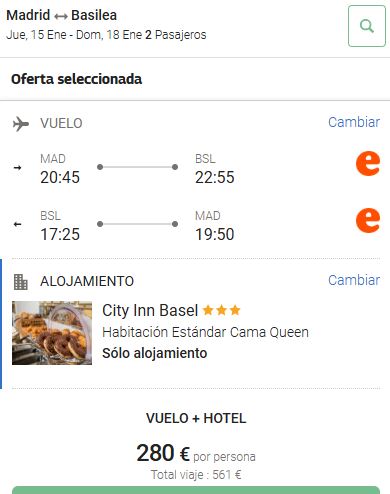Click the airplane icon beside VUELO
This screenshot has width=390, height=494.
tap(21, 124)
